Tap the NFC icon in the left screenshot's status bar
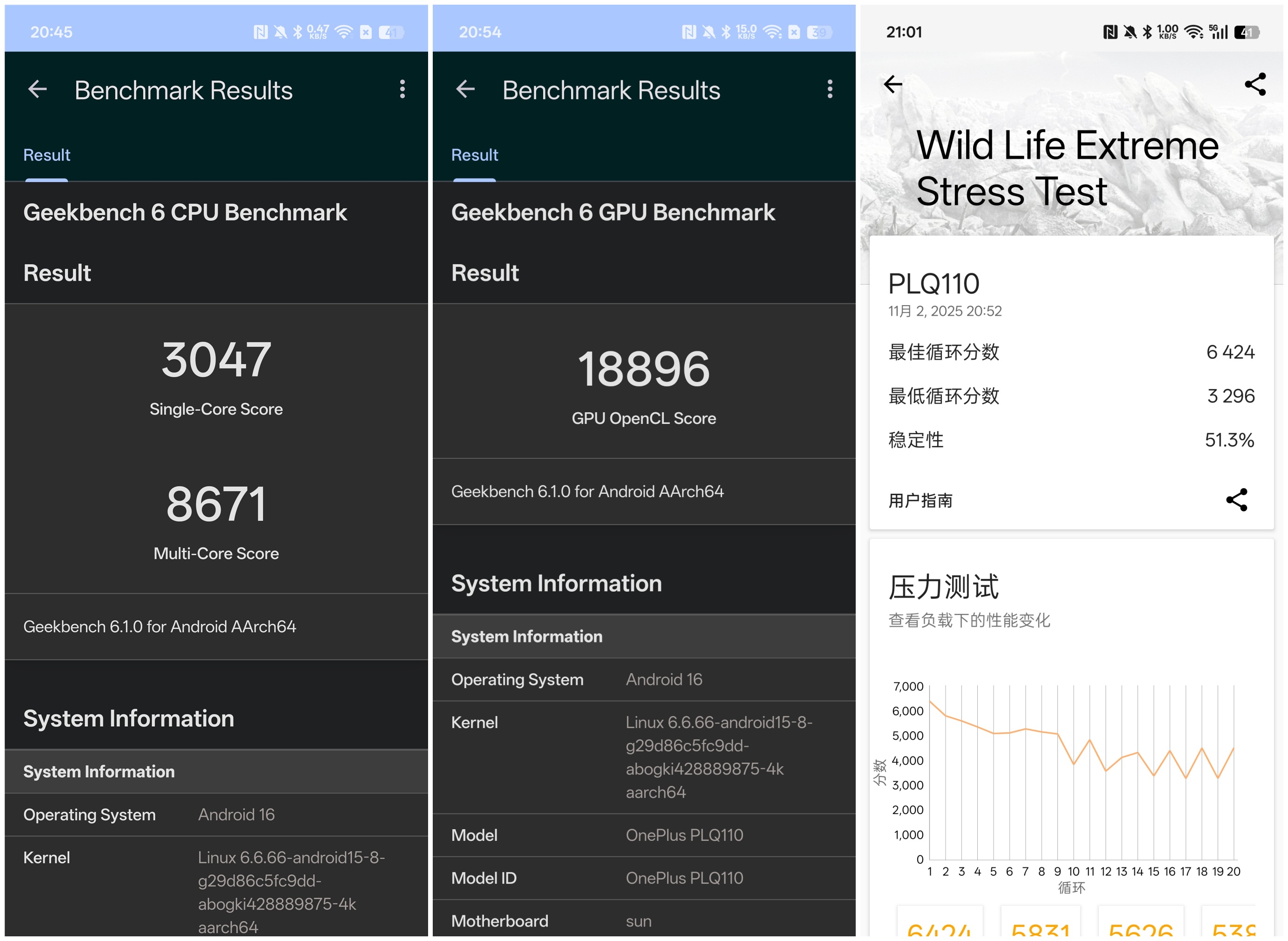Screen dimensions: 1288x941 pos(260,32)
